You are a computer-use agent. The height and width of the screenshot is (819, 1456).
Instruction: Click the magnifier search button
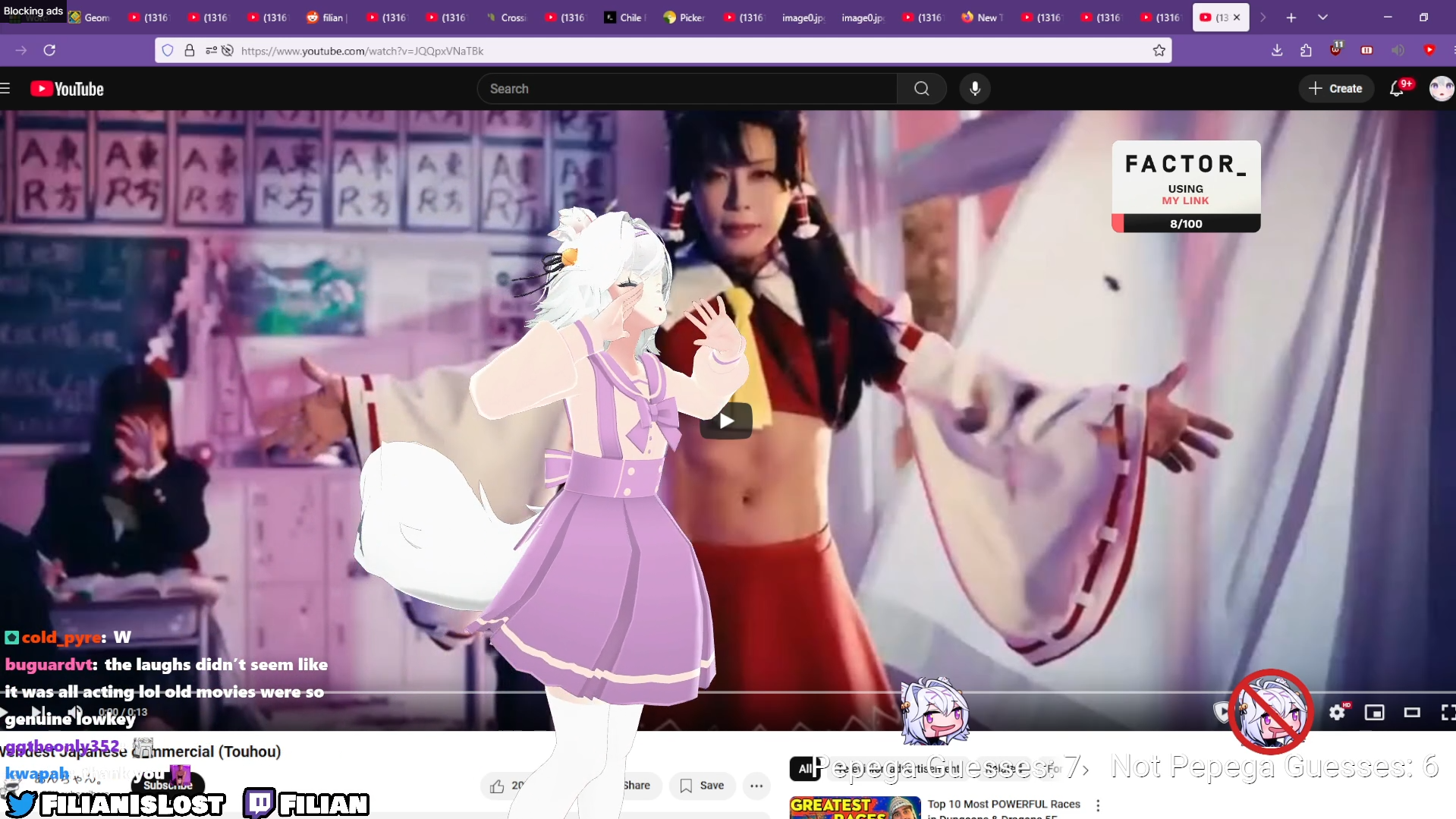pyautogui.click(x=922, y=89)
